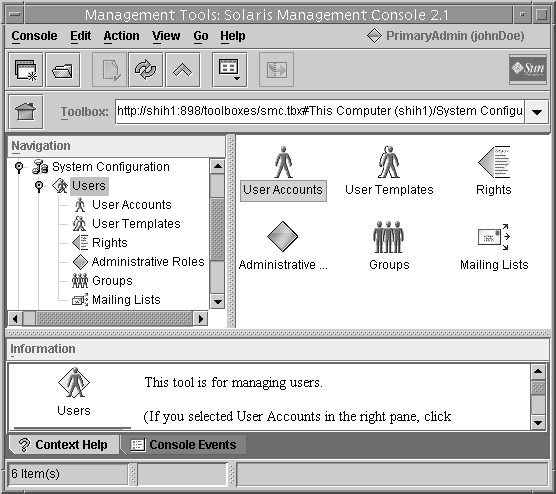Click the Users icon in Information pane
Image resolution: width=556 pixels, height=494 pixels.
[x=74, y=383]
